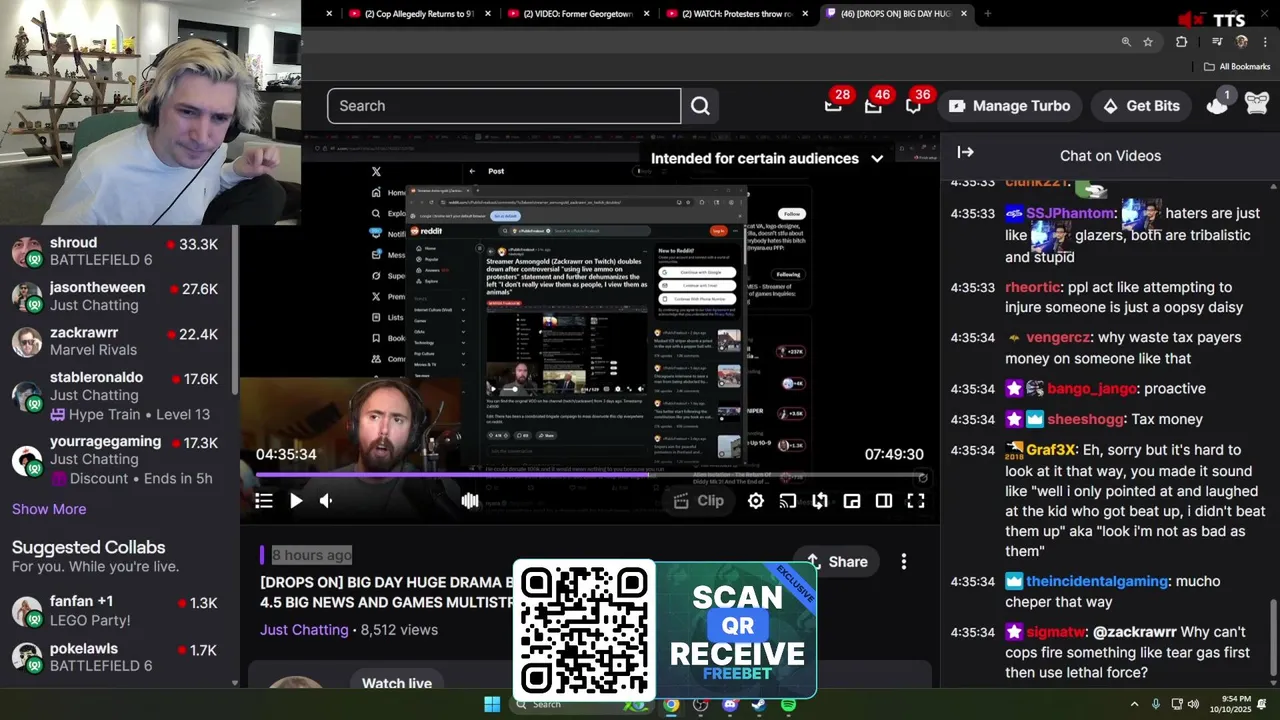Viewport: 1280px width, 720px height.
Task: Open the video chapters list icon
Action: point(264,501)
